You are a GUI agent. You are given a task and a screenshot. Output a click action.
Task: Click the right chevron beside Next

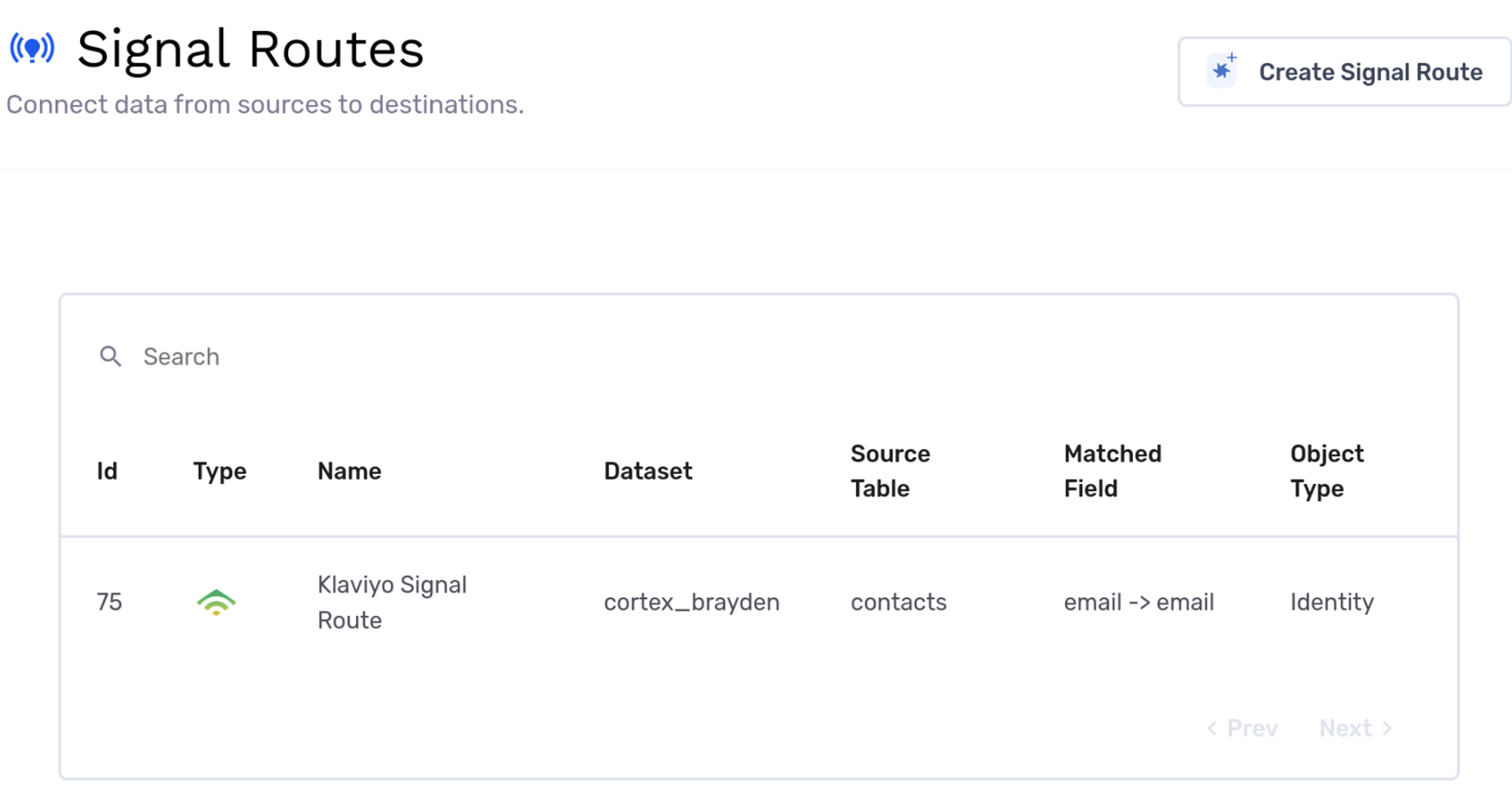(1388, 729)
